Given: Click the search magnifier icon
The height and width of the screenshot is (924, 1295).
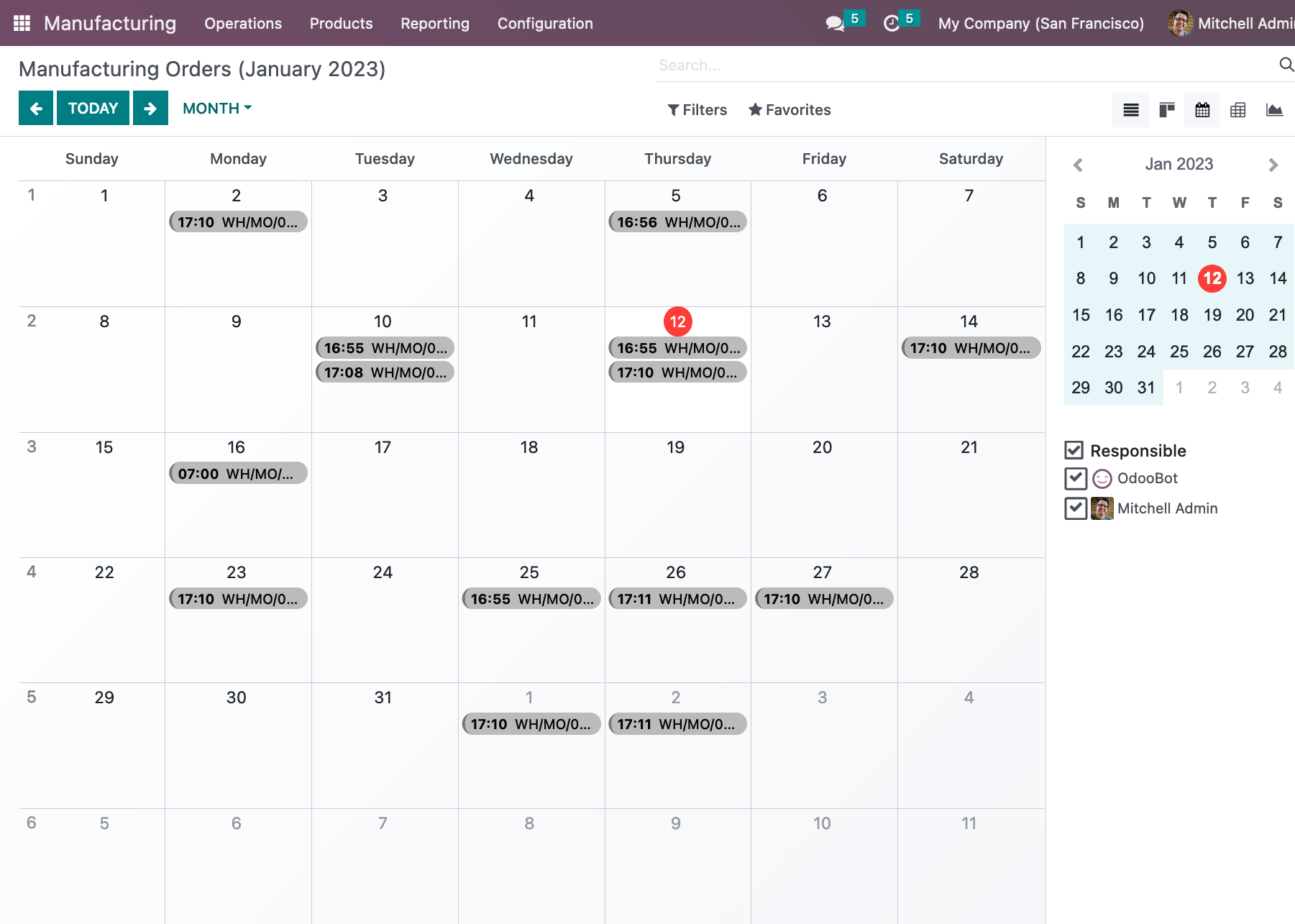Looking at the screenshot, I should (x=1286, y=65).
